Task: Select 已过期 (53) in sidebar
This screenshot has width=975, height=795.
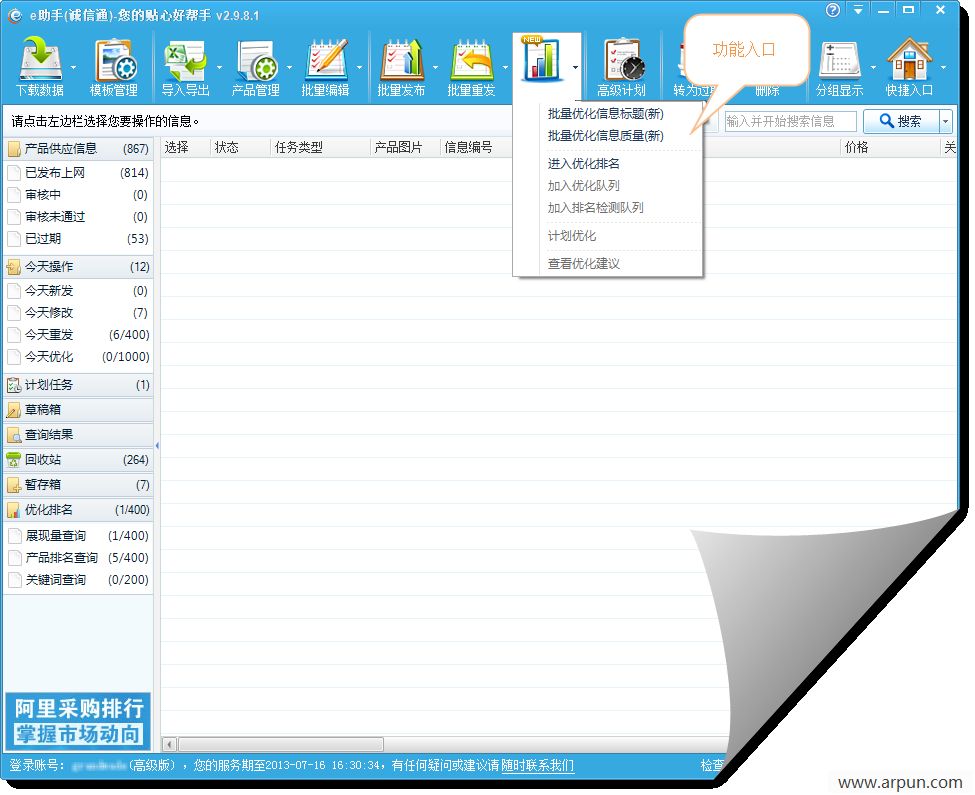Action: tap(78, 239)
